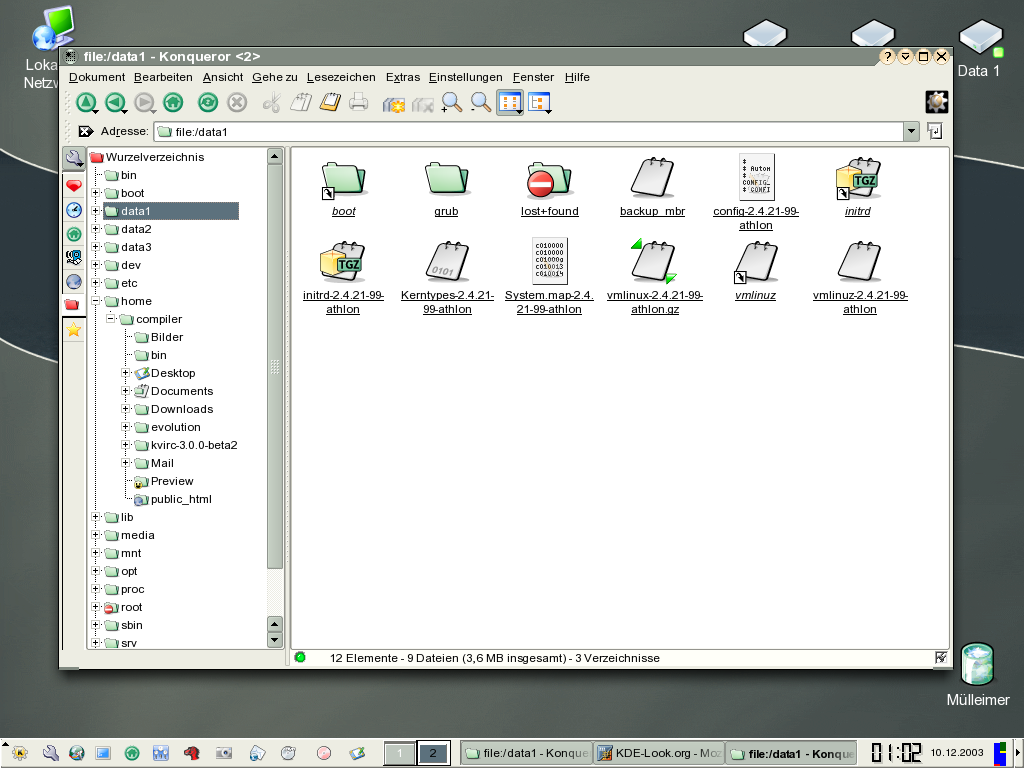This screenshot has height=768, width=1024.
Task: Switch to tree view mode
Action: [x=539, y=103]
